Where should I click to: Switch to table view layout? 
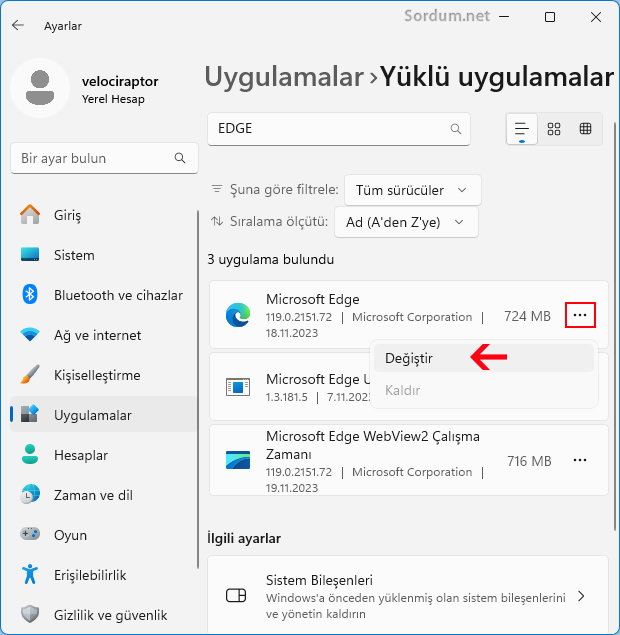click(x=585, y=129)
